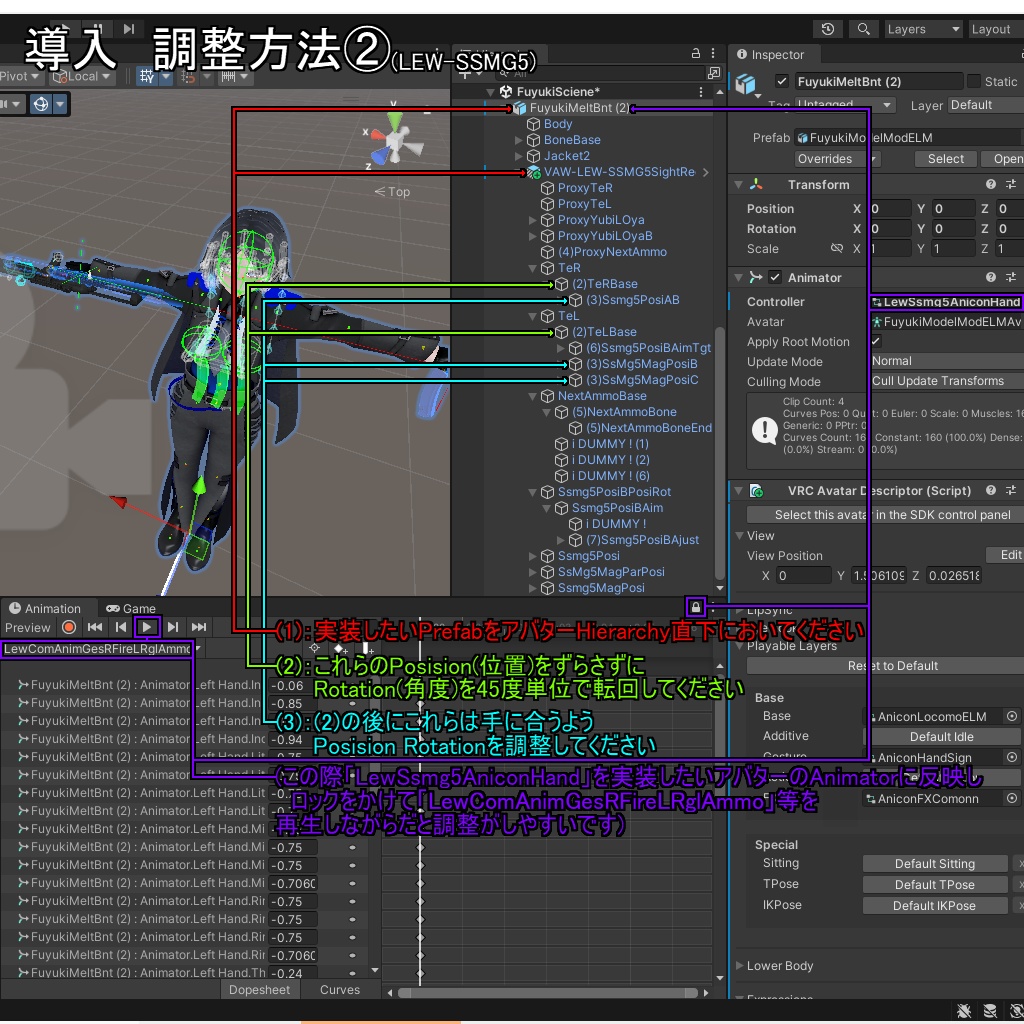The width and height of the screenshot is (1024, 1024).
Task: Open Transform component settings icon
Action: [x=1011, y=185]
